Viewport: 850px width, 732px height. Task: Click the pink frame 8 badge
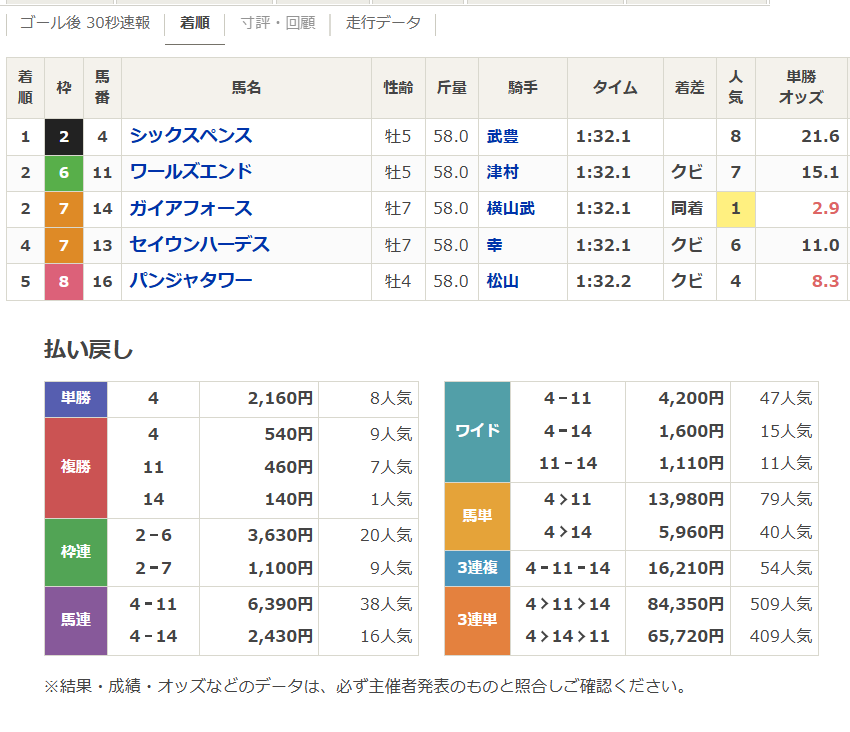click(64, 282)
